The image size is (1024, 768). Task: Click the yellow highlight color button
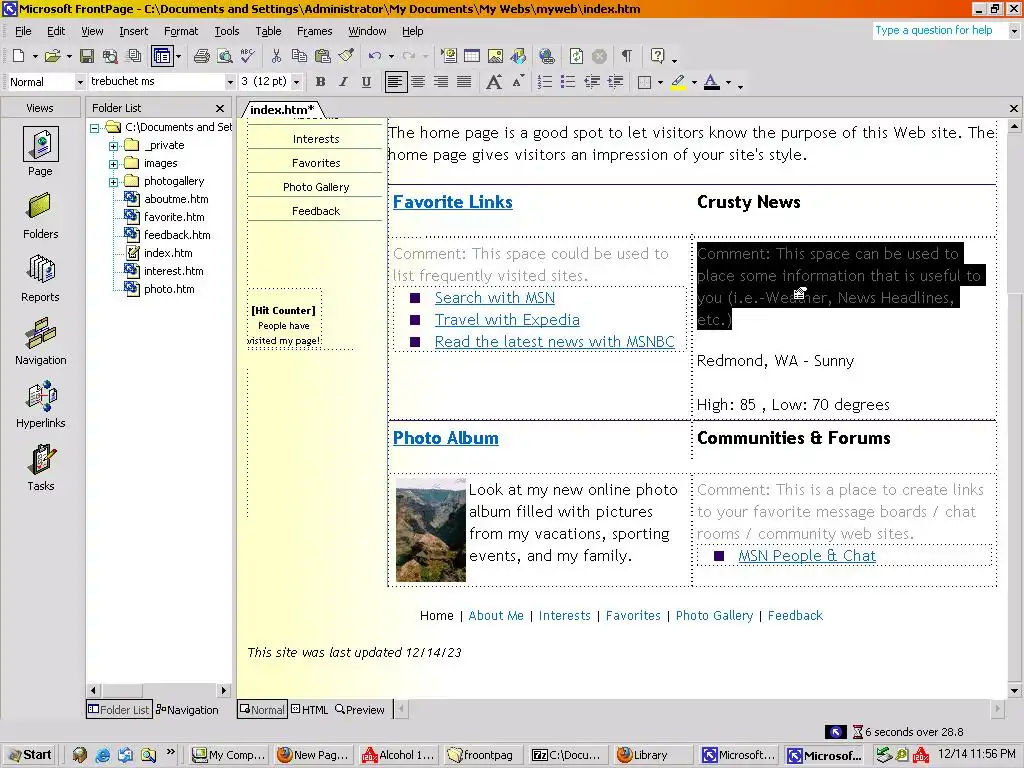point(678,82)
